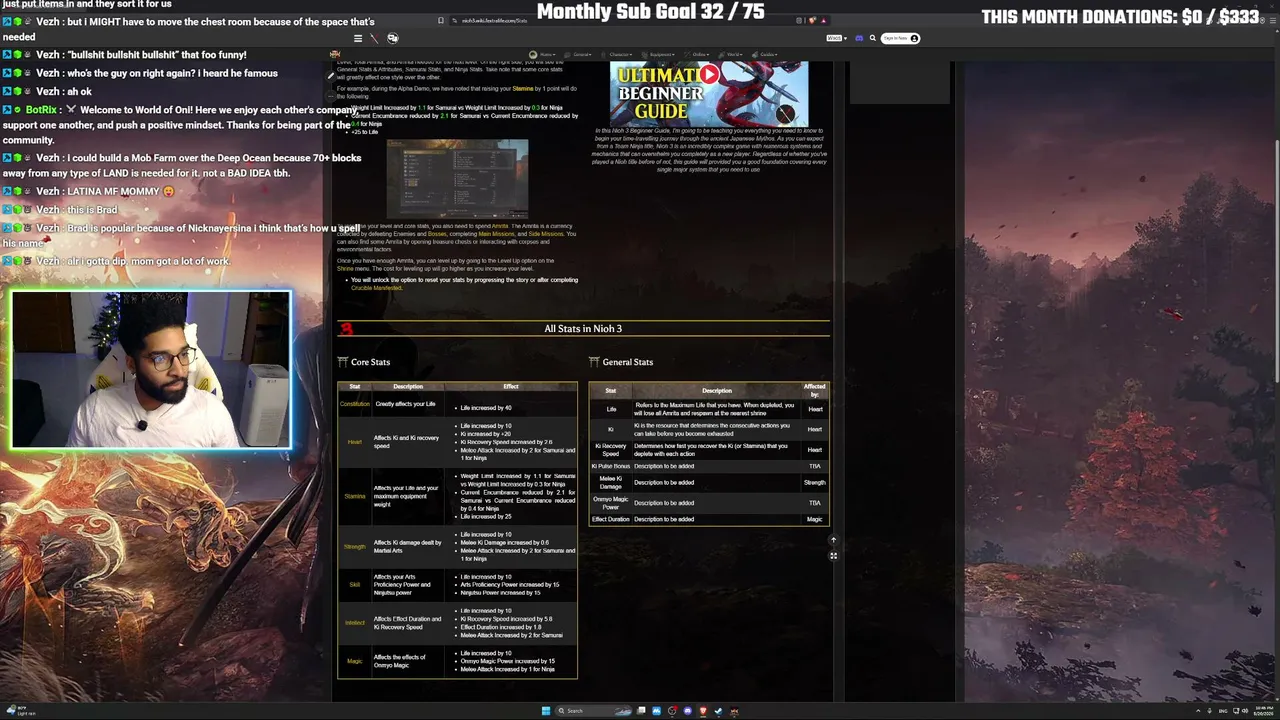
Task: Click the Stamina stat in Core Stats table
Action: pos(354,496)
